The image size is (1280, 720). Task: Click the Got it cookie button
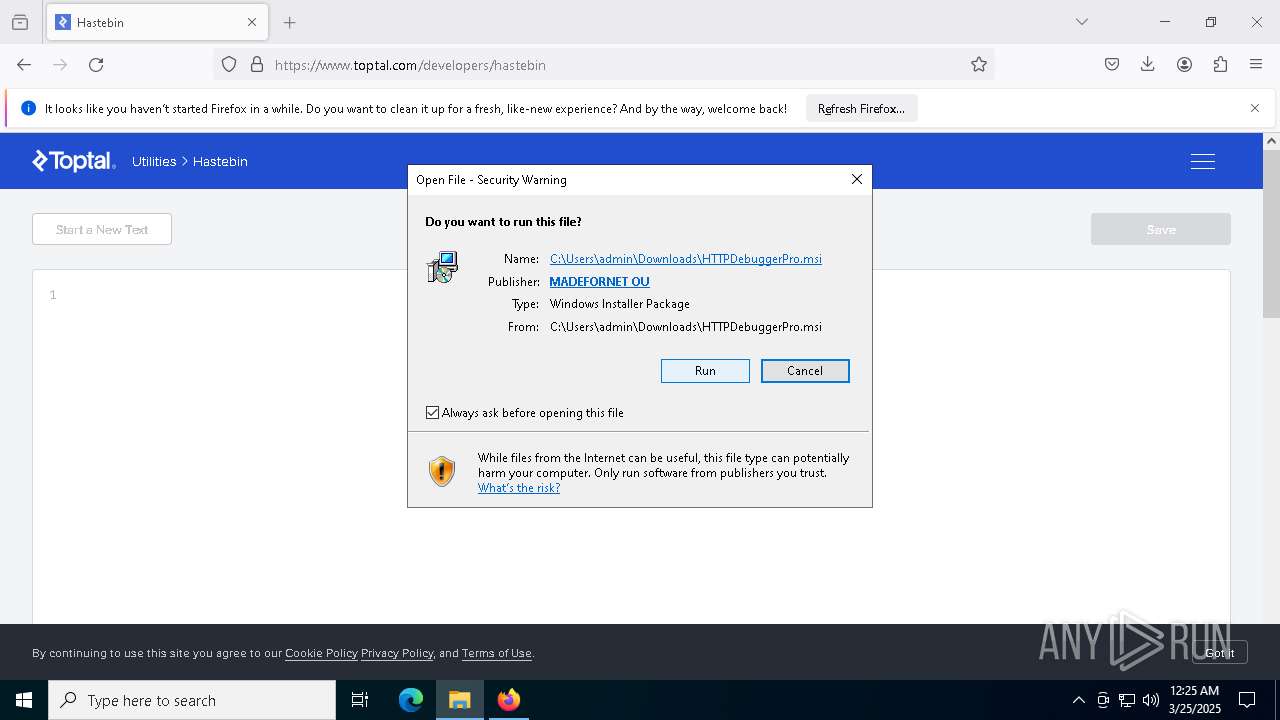click(1219, 652)
